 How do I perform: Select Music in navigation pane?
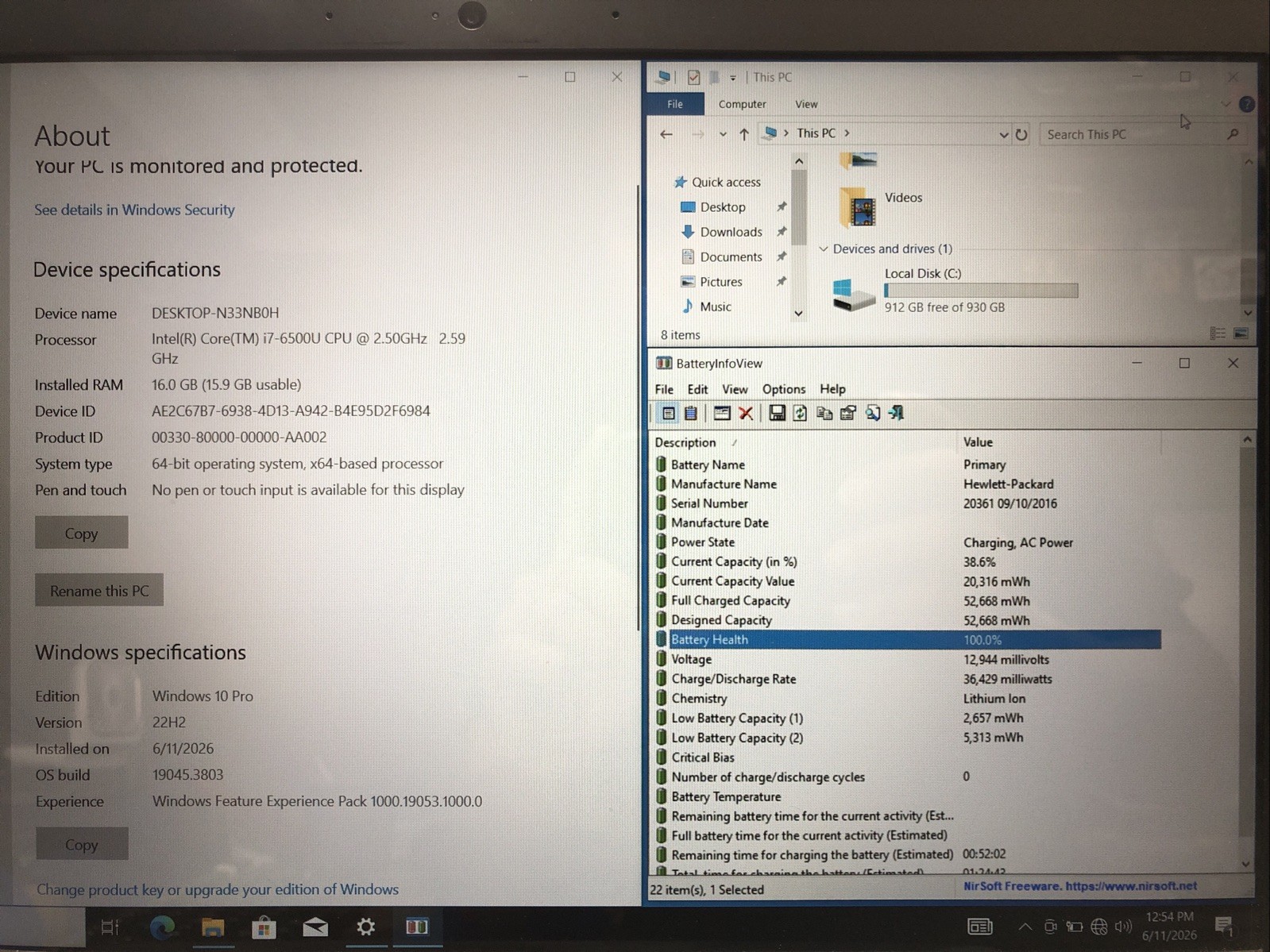point(715,306)
